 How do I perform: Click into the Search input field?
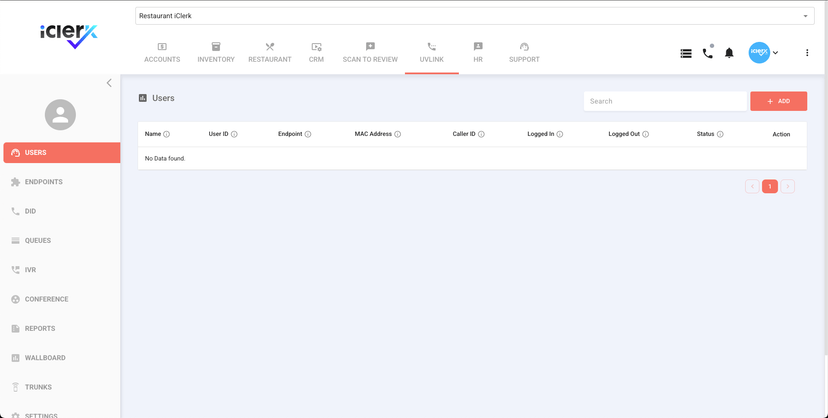click(665, 101)
